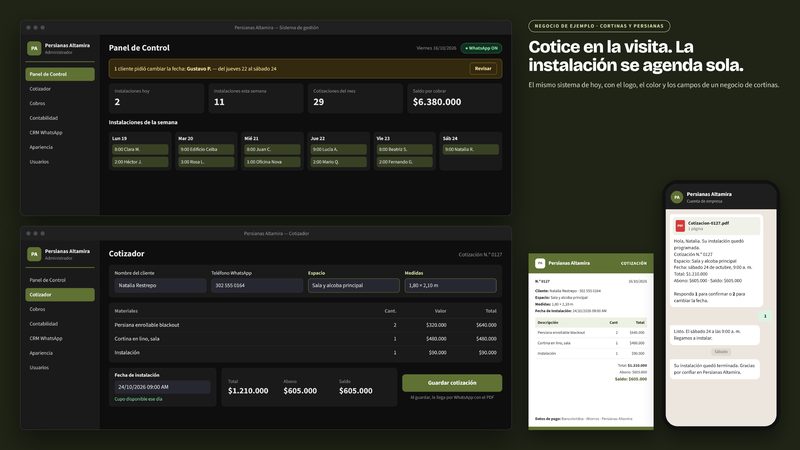Screen dimensions: 800x450
Task: Open Contabilidad in top window sidebar
Action: point(60,118)
